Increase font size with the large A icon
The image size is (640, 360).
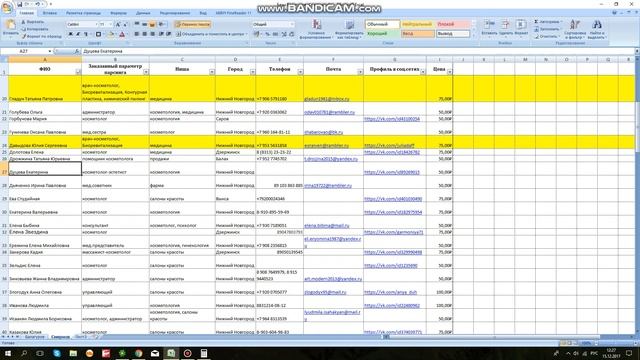point(118,24)
